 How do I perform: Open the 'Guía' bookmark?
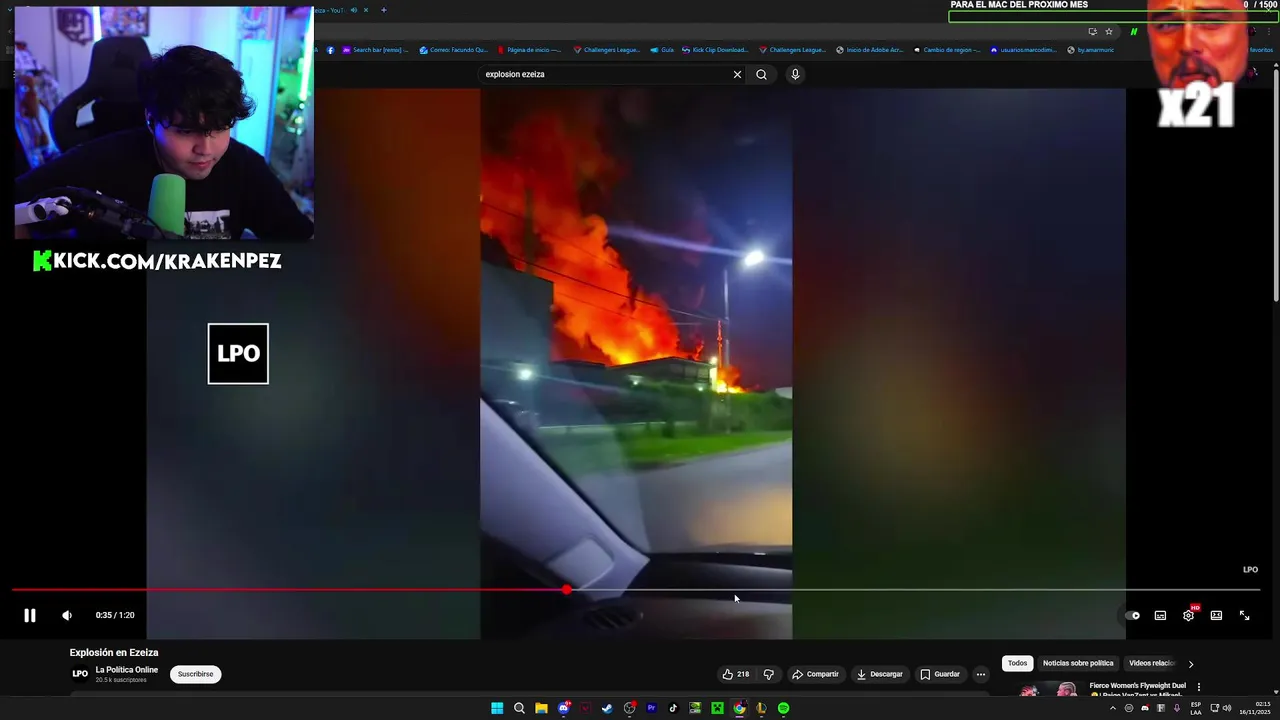662,50
